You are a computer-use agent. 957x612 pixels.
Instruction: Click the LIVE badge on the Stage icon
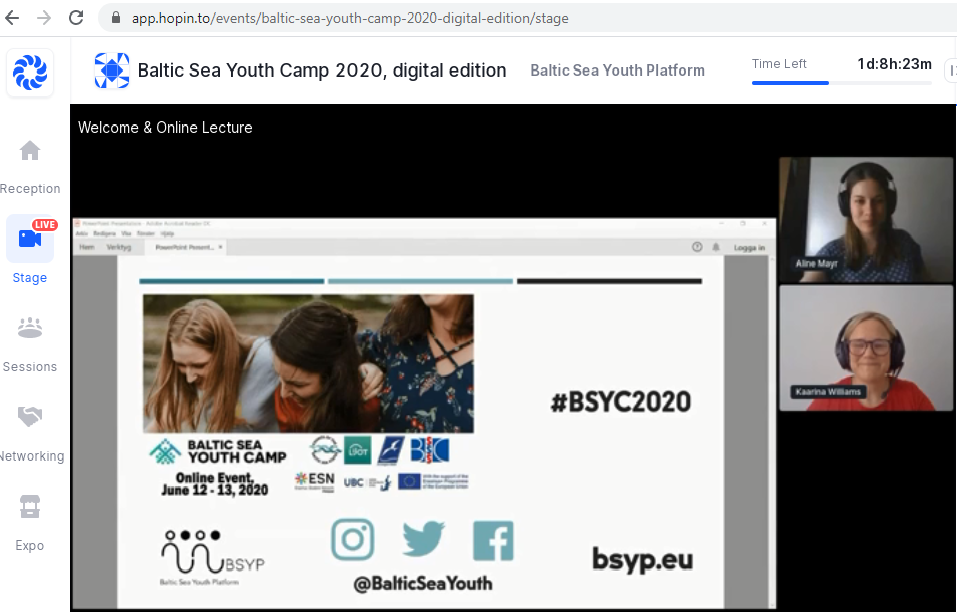pos(45,225)
